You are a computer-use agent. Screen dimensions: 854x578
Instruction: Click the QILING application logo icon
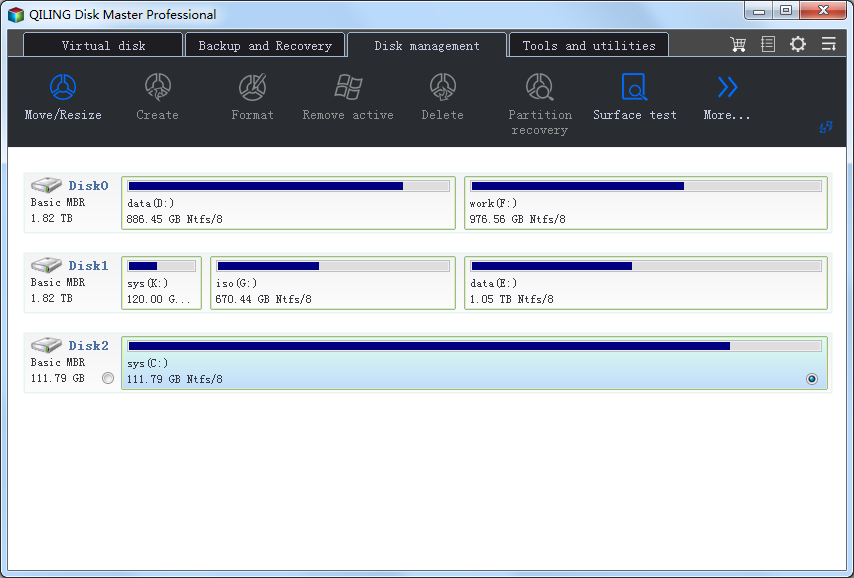pyautogui.click(x=16, y=14)
